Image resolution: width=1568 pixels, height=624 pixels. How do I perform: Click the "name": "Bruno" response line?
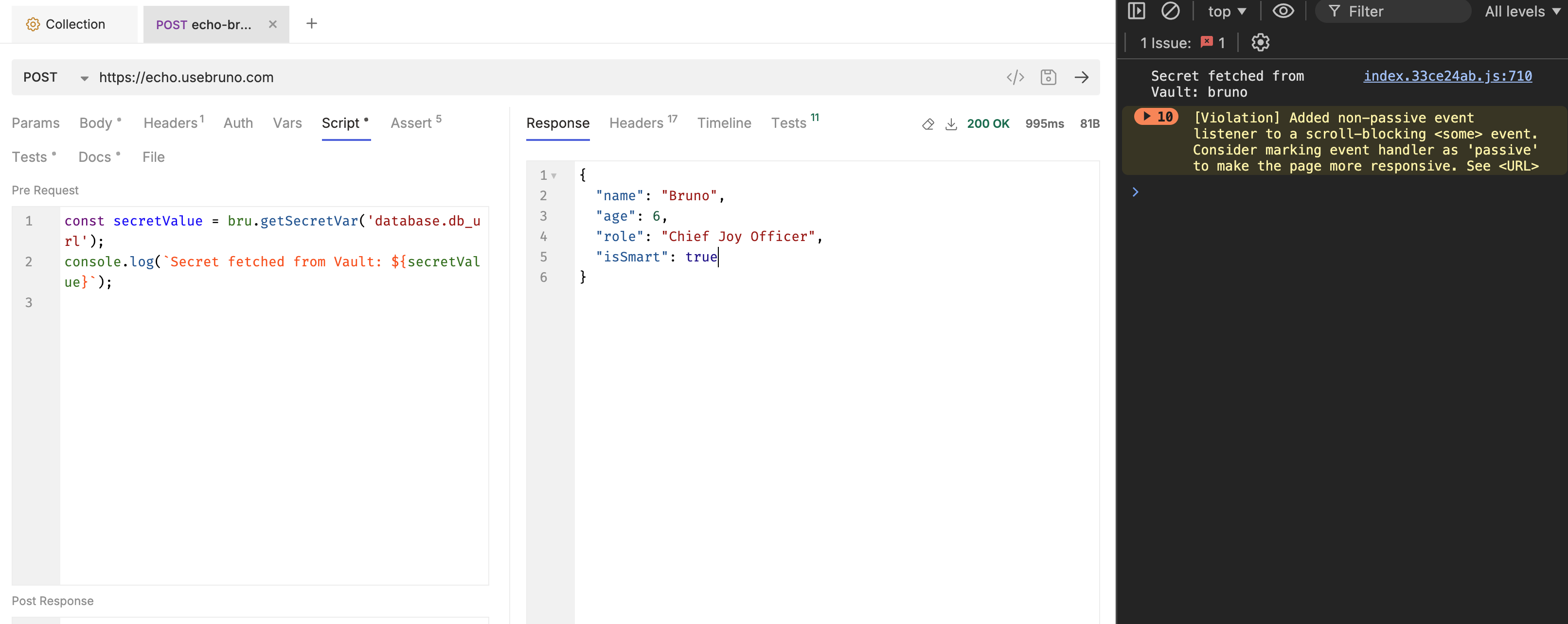[x=660, y=196]
